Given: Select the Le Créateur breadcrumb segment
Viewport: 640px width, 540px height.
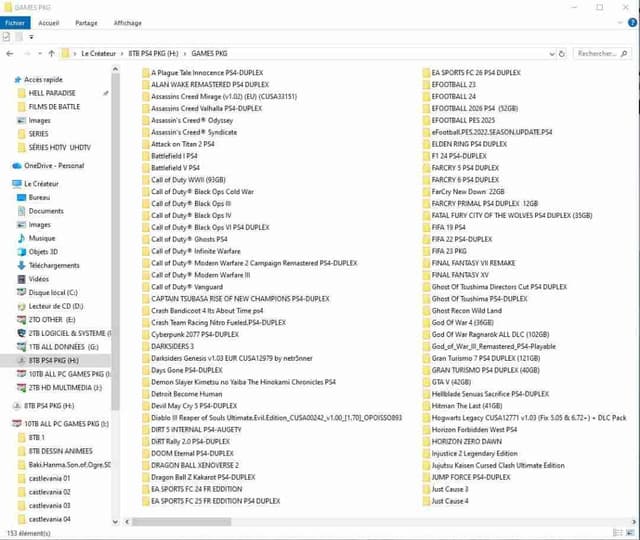Looking at the screenshot, I should (x=98, y=53).
